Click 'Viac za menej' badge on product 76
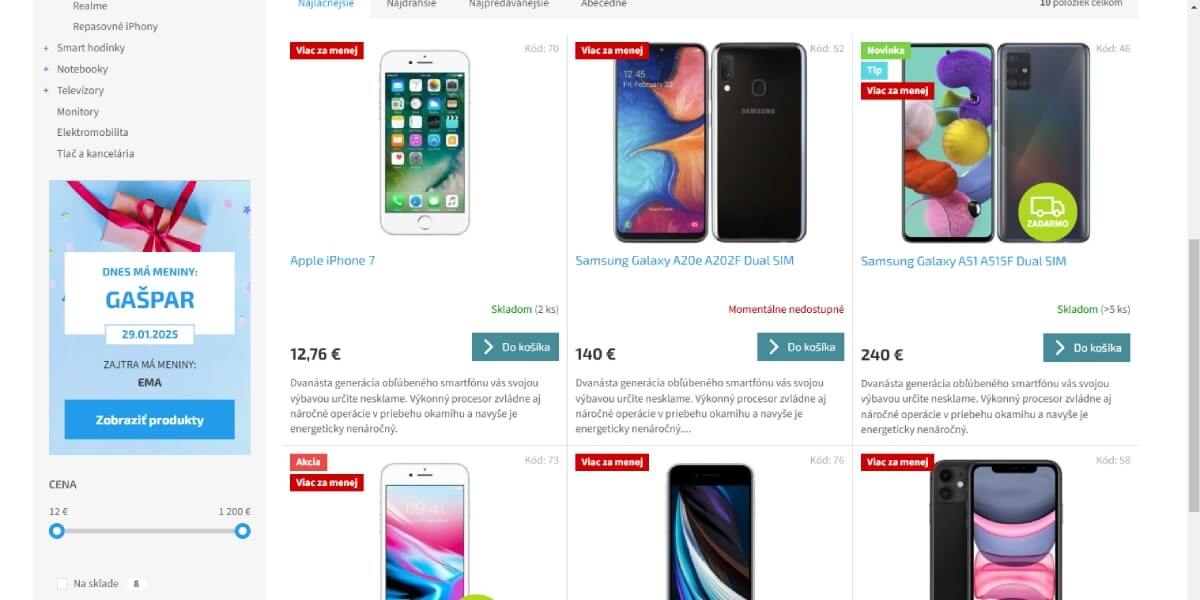The image size is (1200, 600). (612, 463)
